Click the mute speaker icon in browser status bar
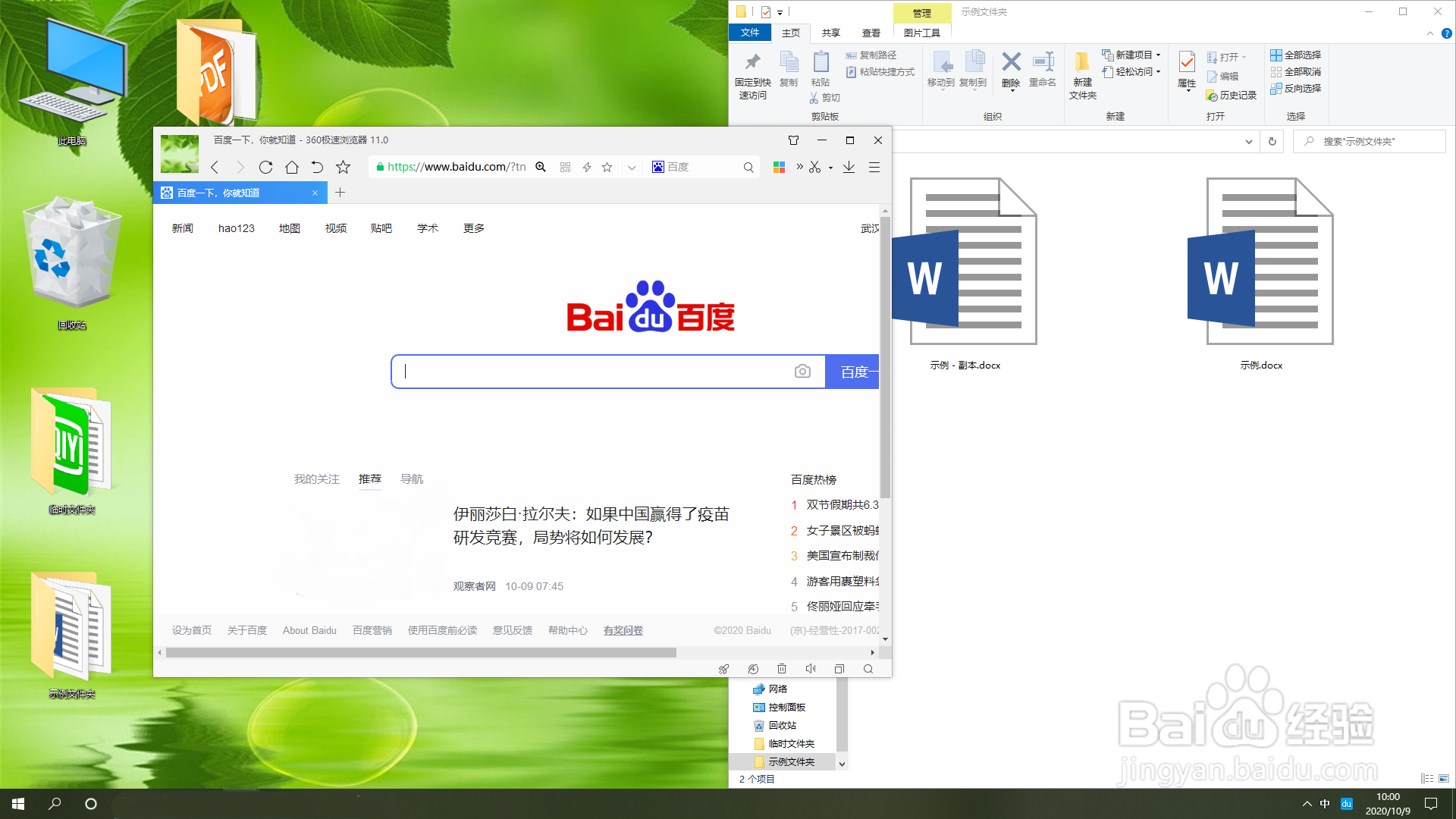The width and height of the screenshot is (1456, 819). point(811,669)
